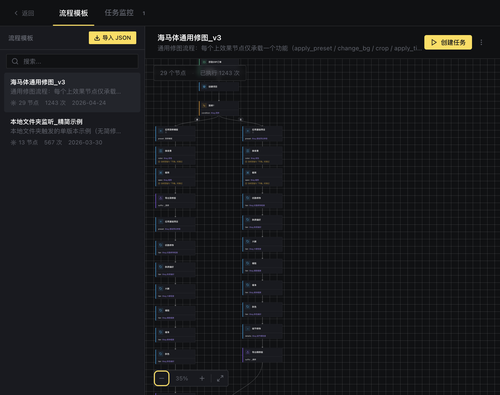Click the date 2026-04-24
This screenshot has height=395, width=500.
(x=89, y=103)
